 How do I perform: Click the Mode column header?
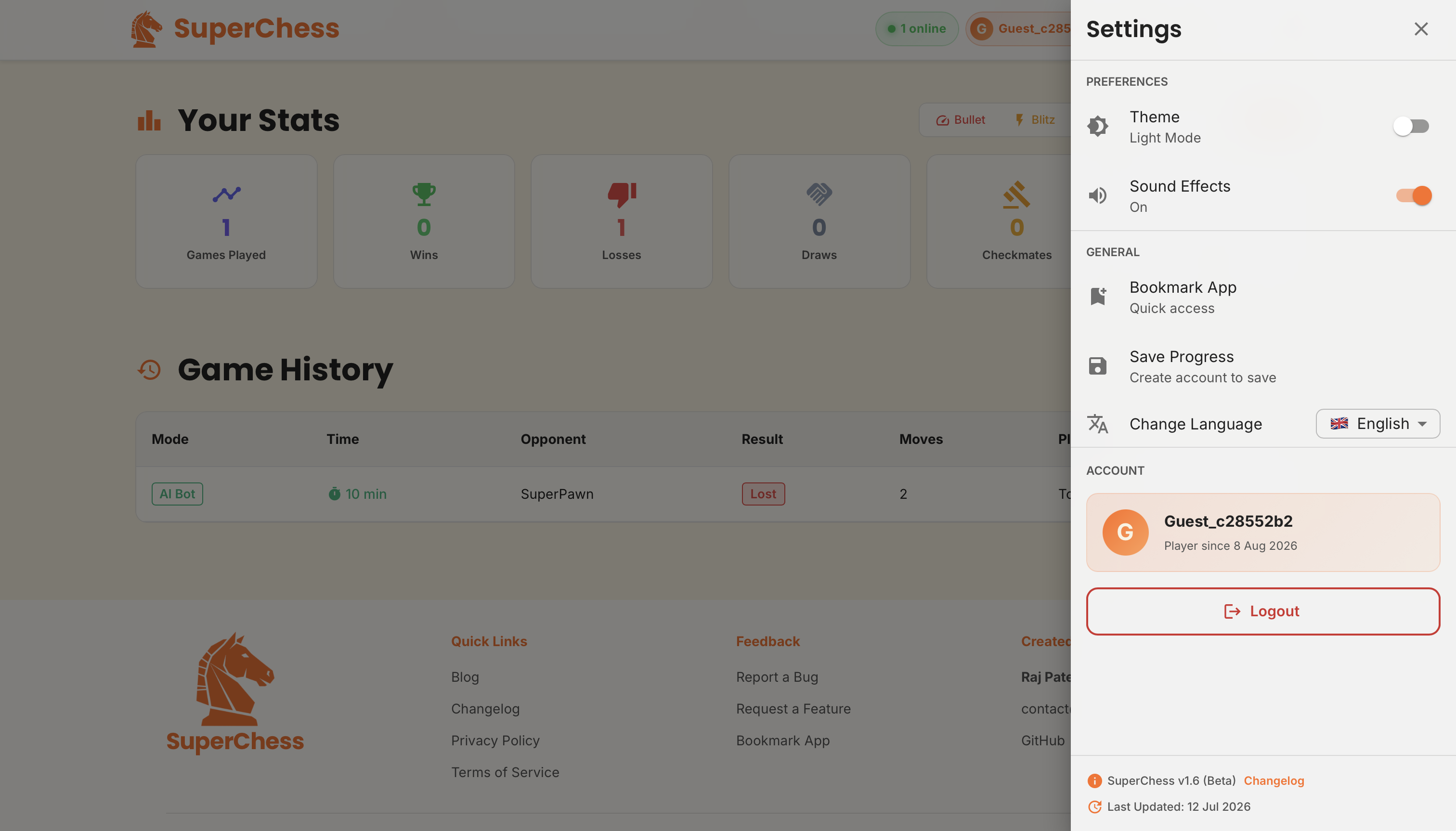170,440
